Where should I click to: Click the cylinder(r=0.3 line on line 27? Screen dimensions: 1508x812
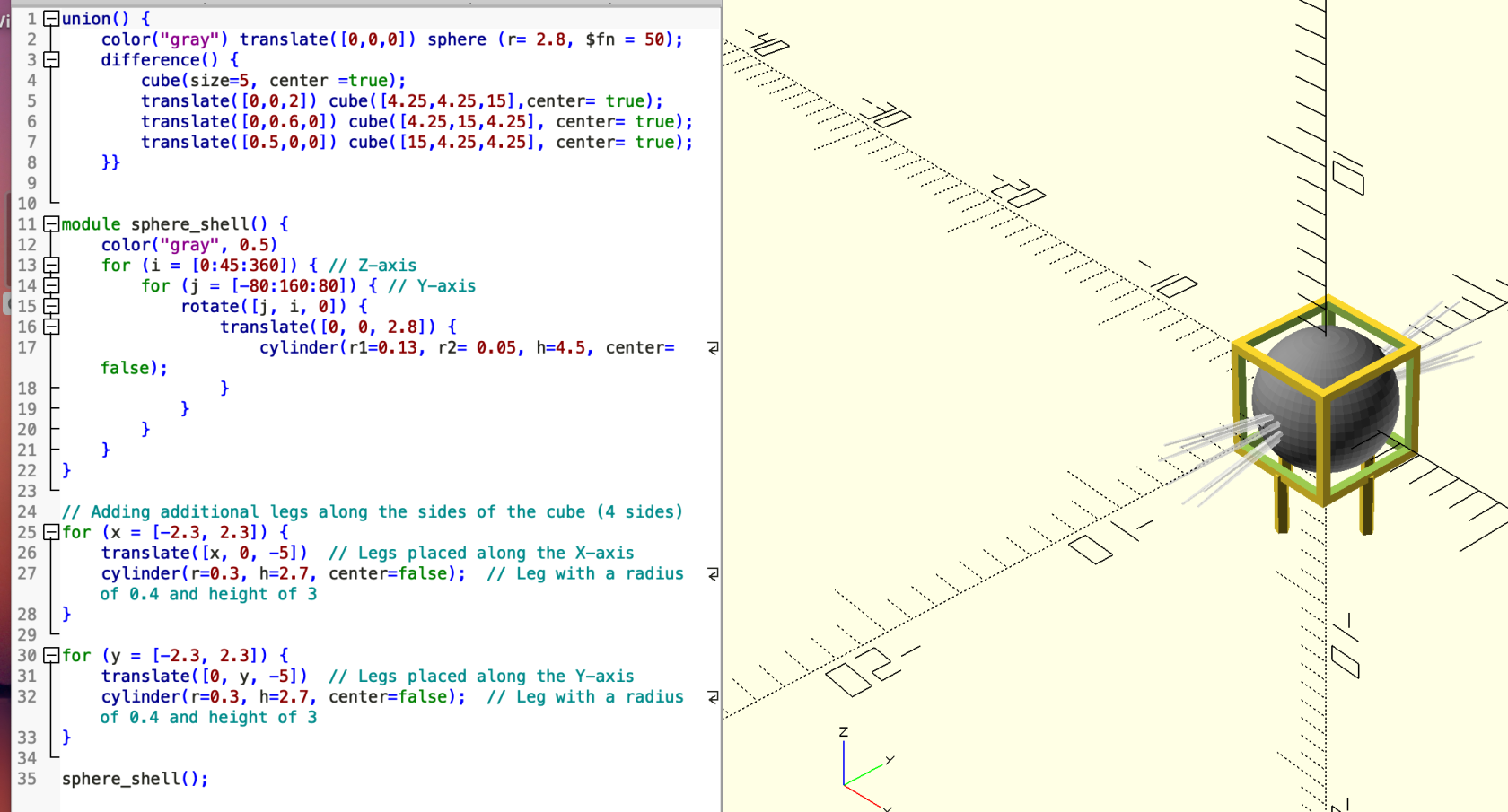[392, 574]
